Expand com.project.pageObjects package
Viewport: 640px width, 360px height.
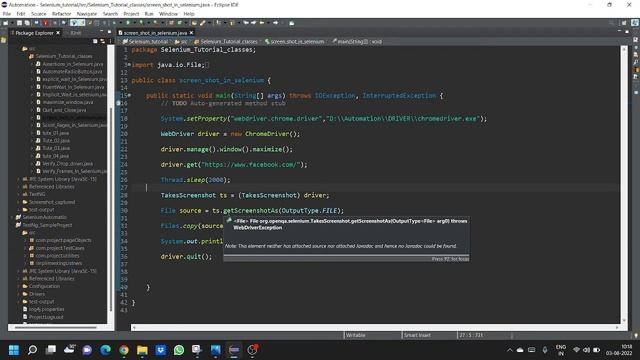[x=25, y=240]
